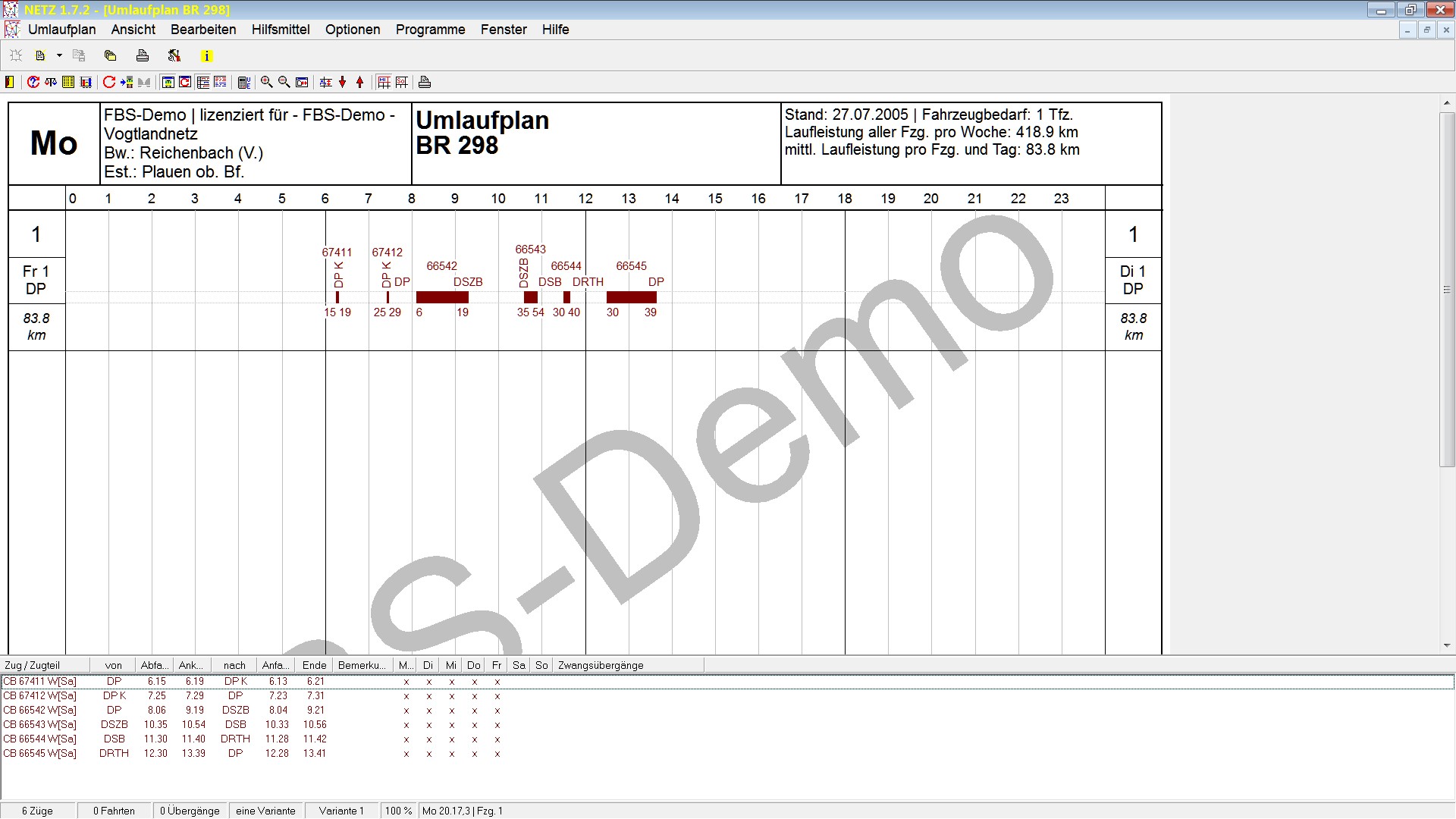Toggle the train window view button
The image size is (1456, 819).
pyautogui.click(x=168, y=82)
